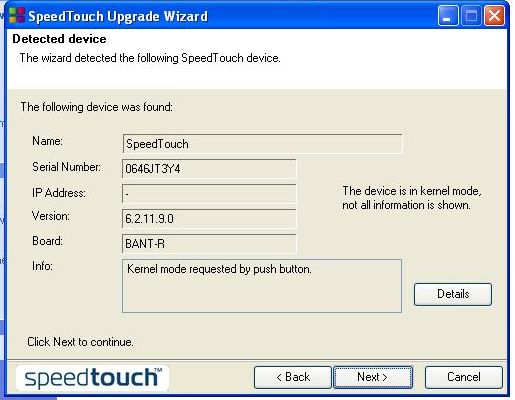Click the 'SpeedTouch Upgrade Wizard' title text
515x400 pixels.
[x=118, y=16]
